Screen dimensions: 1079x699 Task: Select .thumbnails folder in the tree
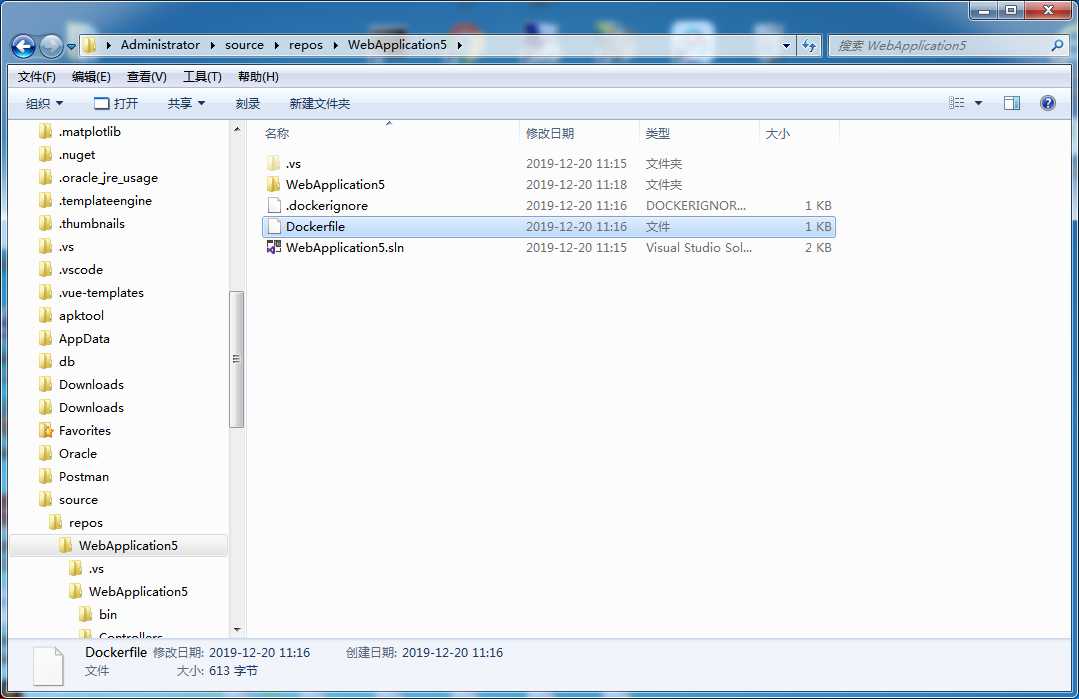pyautogui.click(x=92, y=224)
